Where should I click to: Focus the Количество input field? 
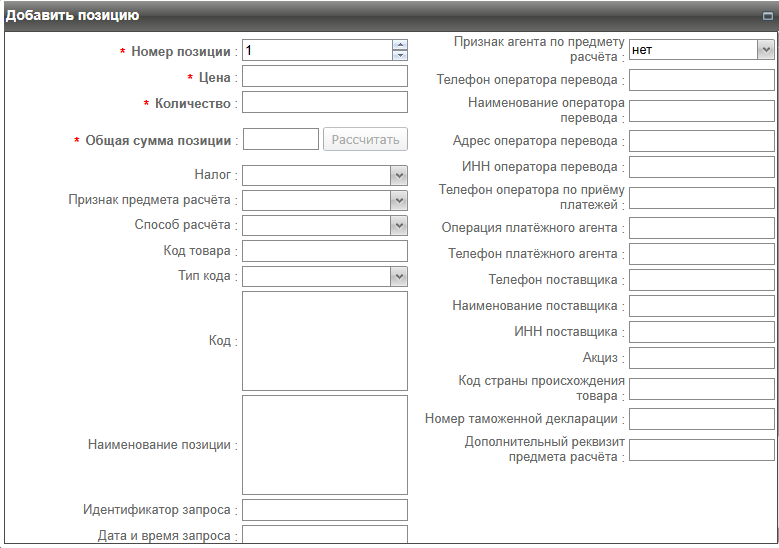click(x=325, y=102)
